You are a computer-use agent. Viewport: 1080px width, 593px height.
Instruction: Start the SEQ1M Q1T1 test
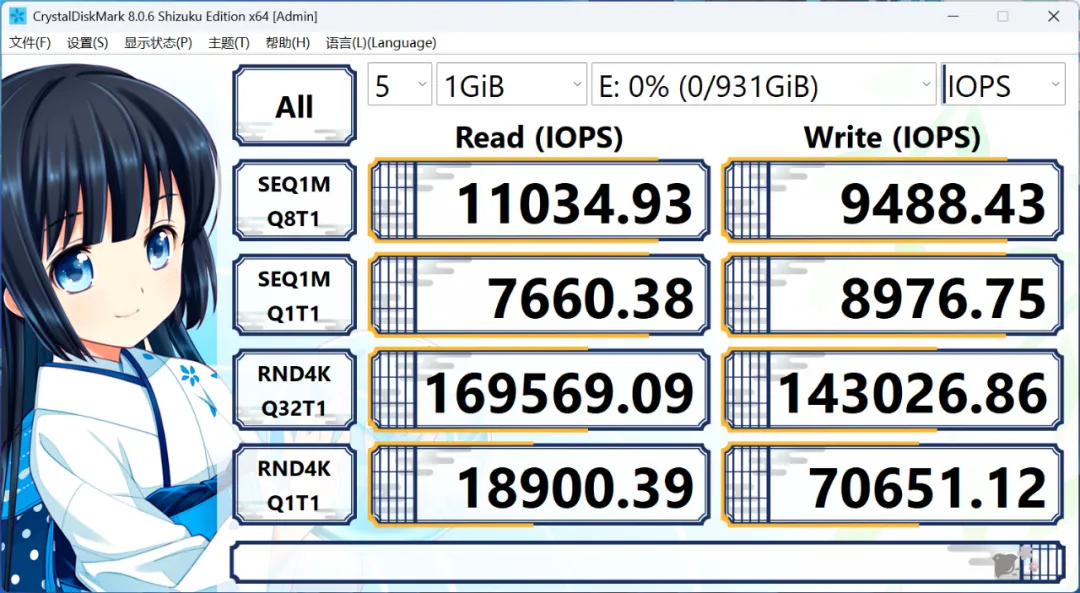click(x=294, y=295)
